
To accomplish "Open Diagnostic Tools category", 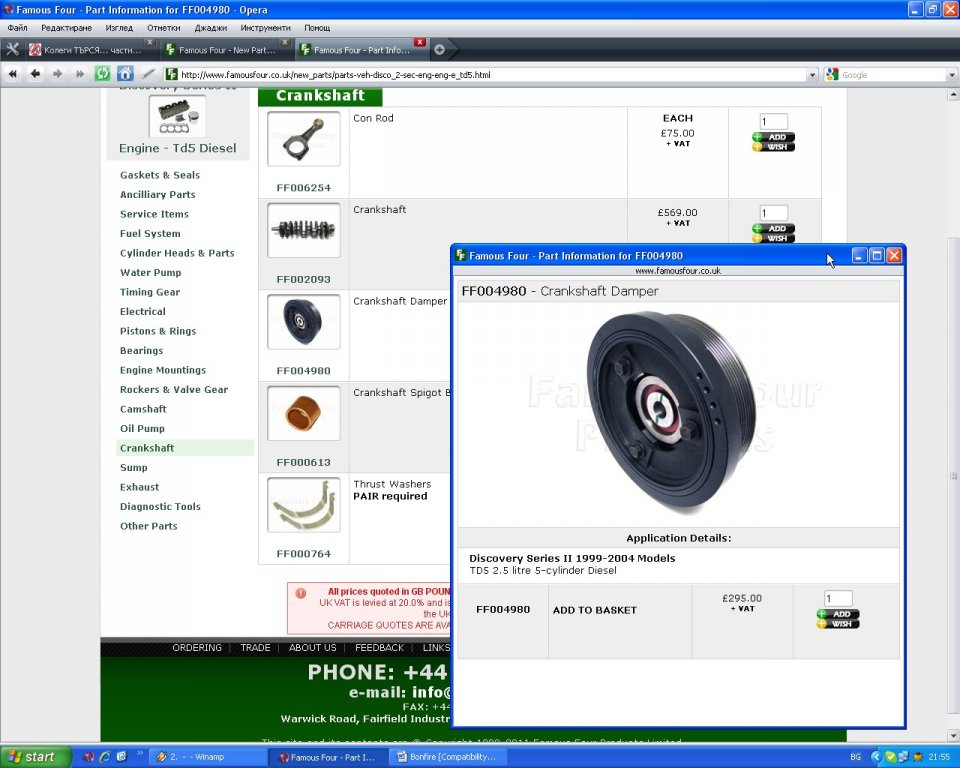I will [160, 506].
